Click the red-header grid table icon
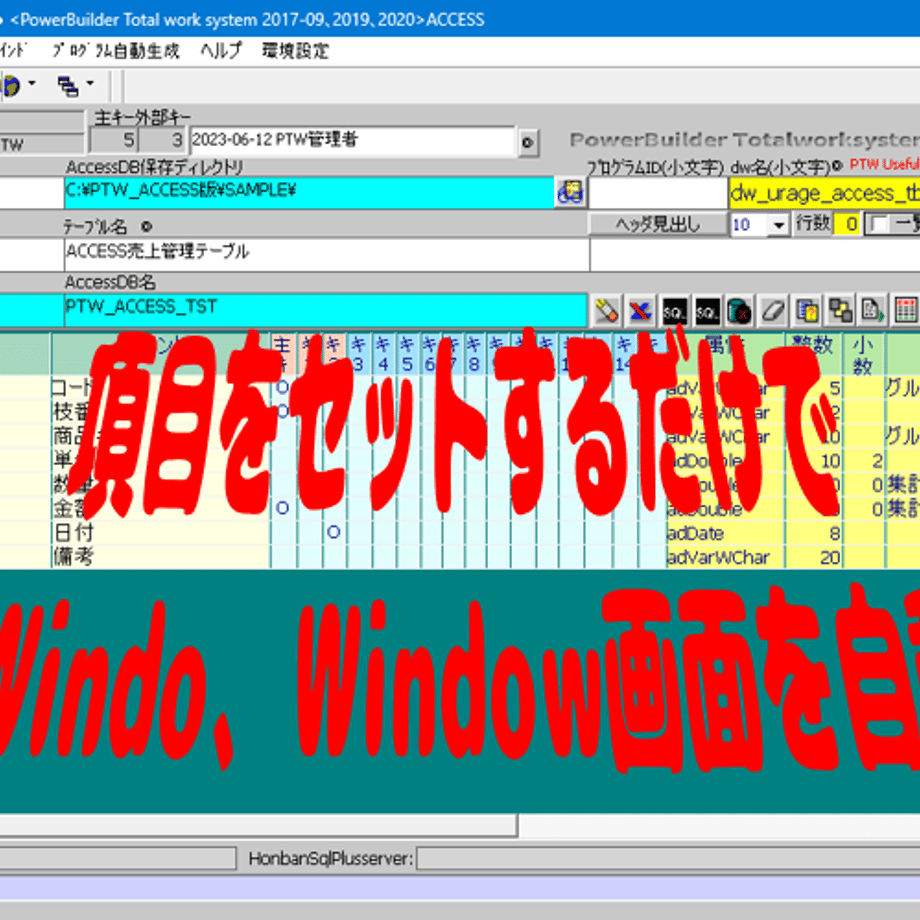Viewport: 920px width, 920px height. pyautogui.click(x=906, y=310)
